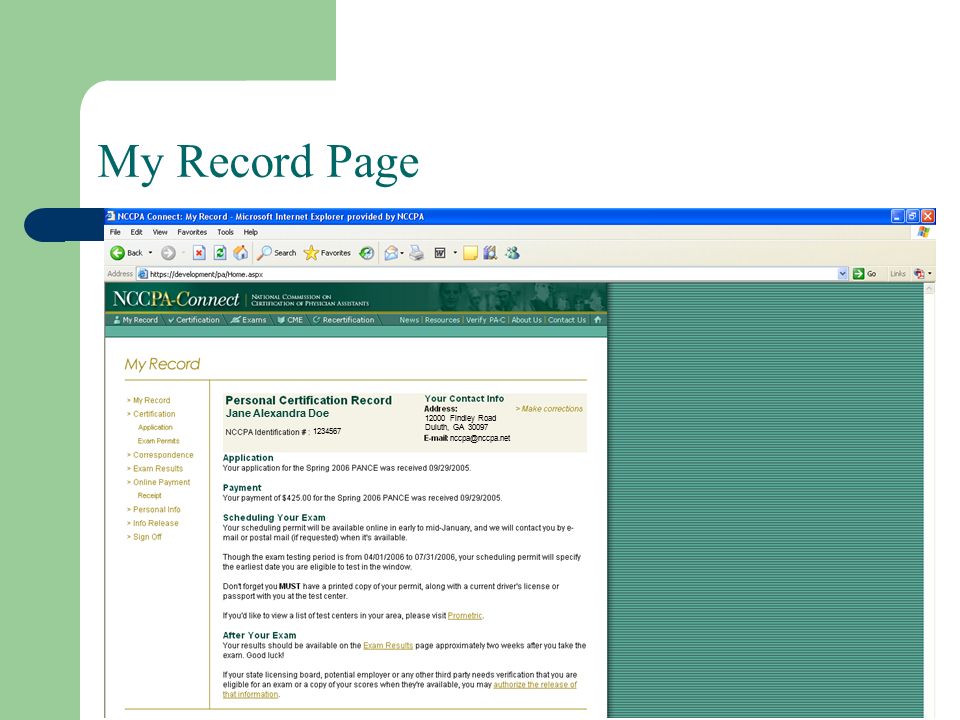Open the Mail envelope icon

pyautogui.click(x=391, y=253)
